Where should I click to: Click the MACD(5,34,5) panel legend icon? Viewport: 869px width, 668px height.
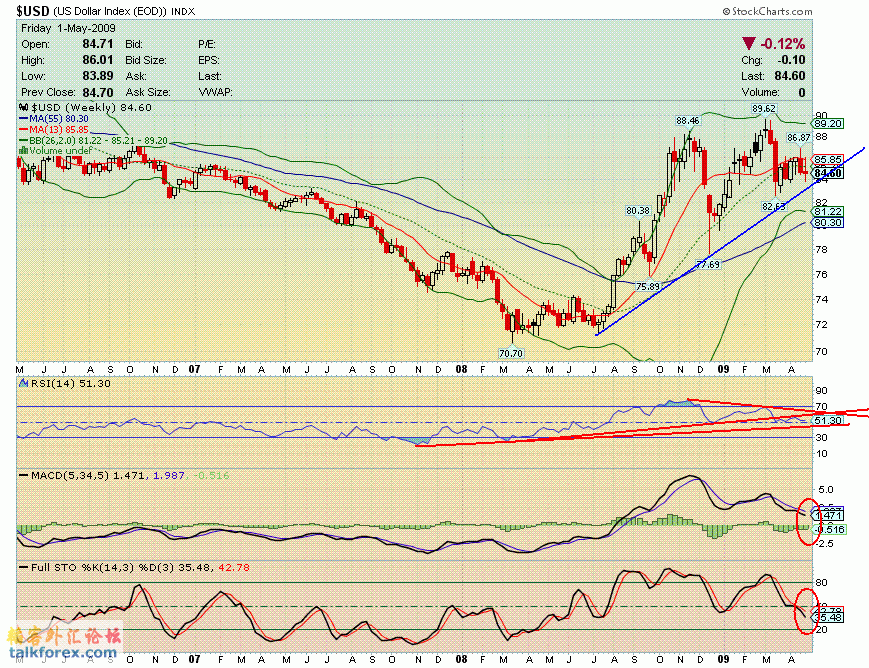click(x=22, y=475)
